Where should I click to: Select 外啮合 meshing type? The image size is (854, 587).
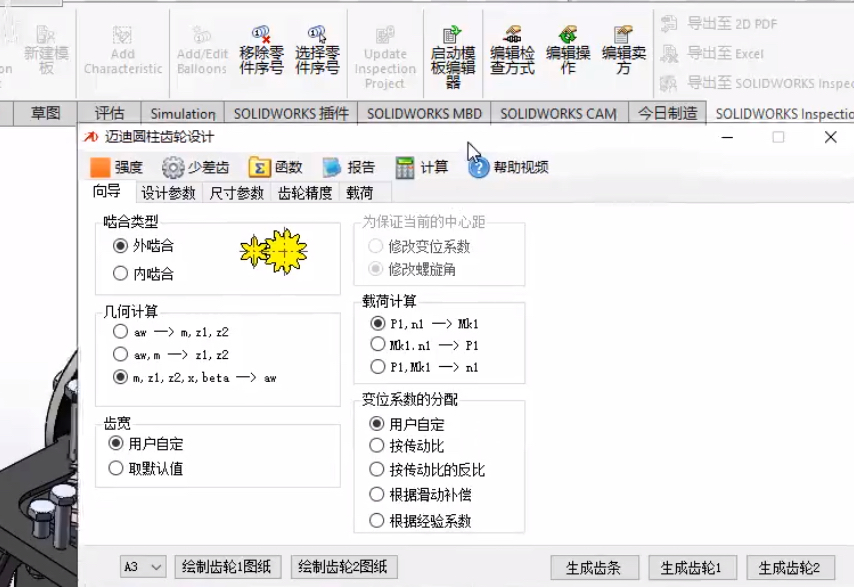click(120, 246)
